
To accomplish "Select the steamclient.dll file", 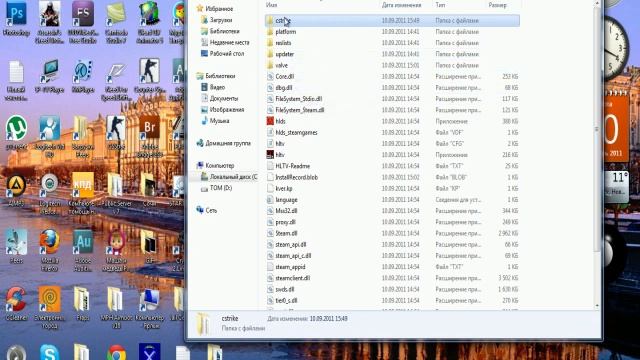I will point(293,278).
